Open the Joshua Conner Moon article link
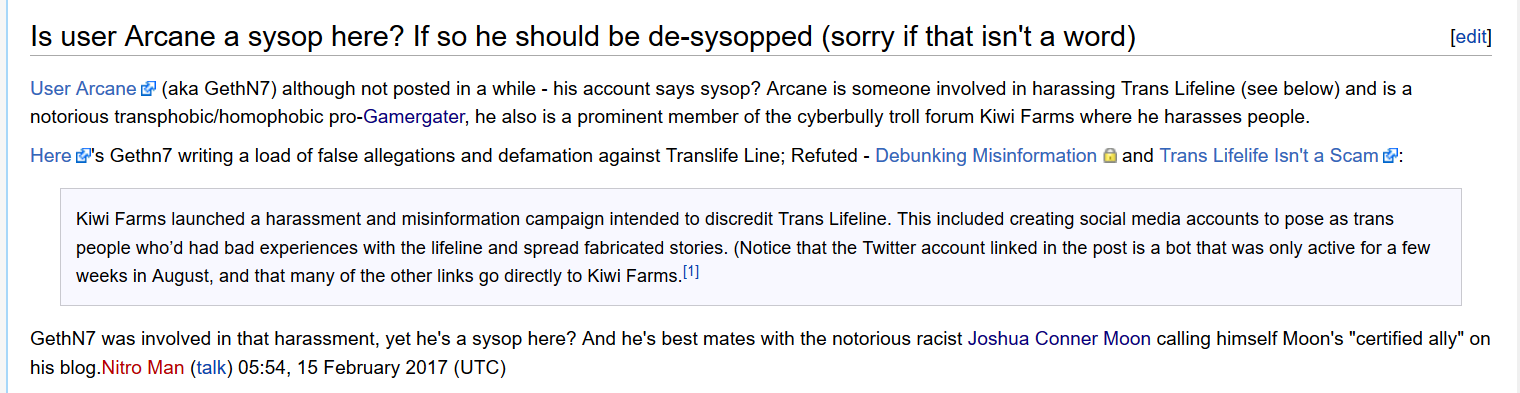The image size is (1520, 393). 1059,339
